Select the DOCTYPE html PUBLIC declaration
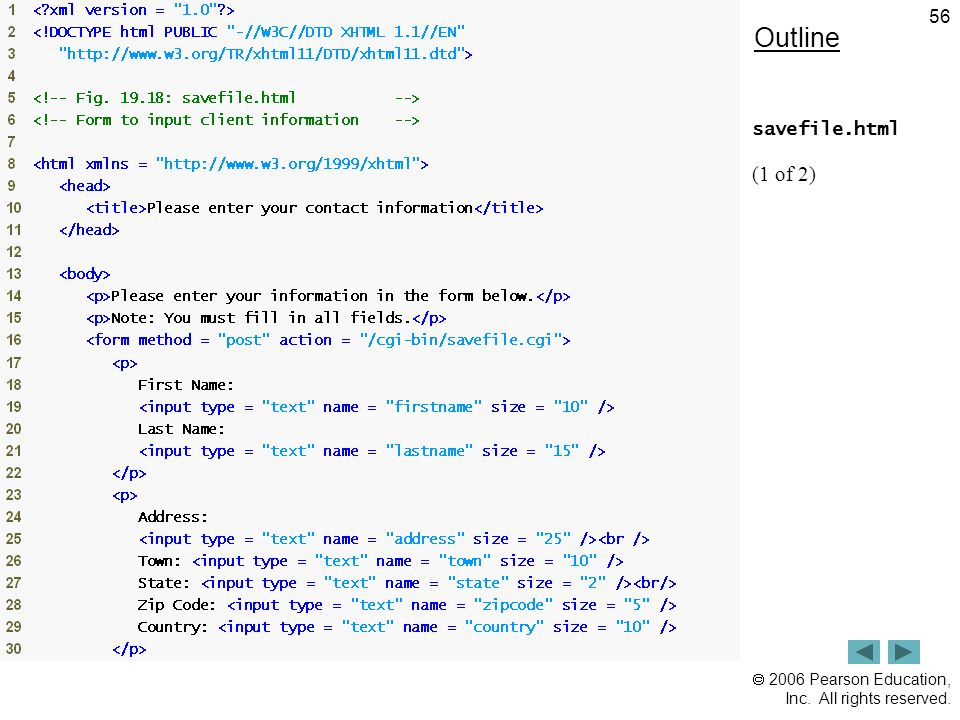 249,32
